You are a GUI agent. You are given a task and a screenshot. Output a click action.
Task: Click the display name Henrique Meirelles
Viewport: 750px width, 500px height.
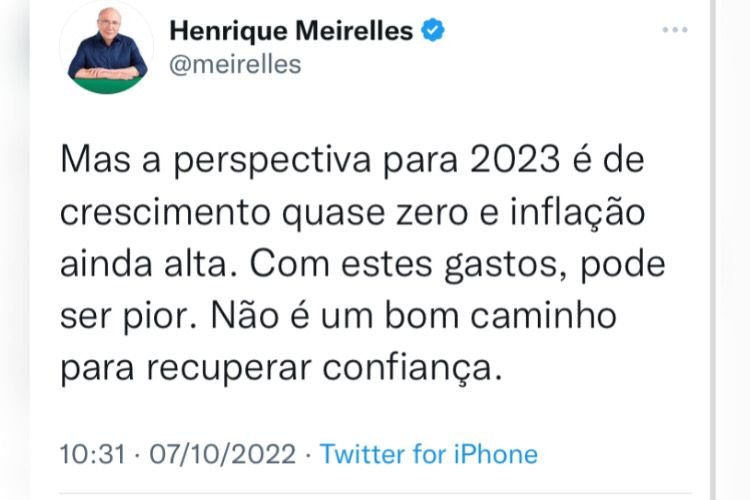[x=291, y=31]
